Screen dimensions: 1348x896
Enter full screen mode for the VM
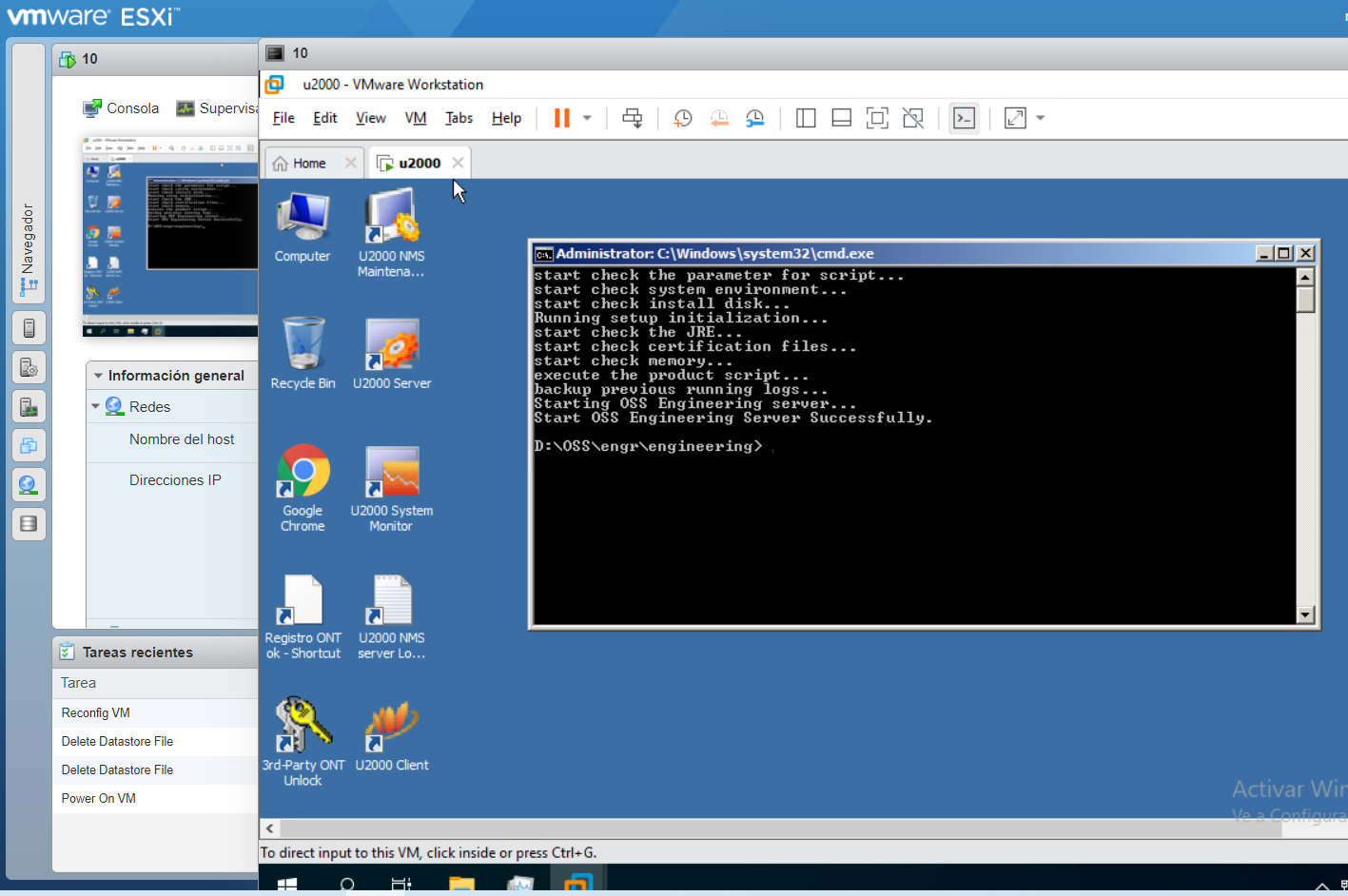[876, 117]
